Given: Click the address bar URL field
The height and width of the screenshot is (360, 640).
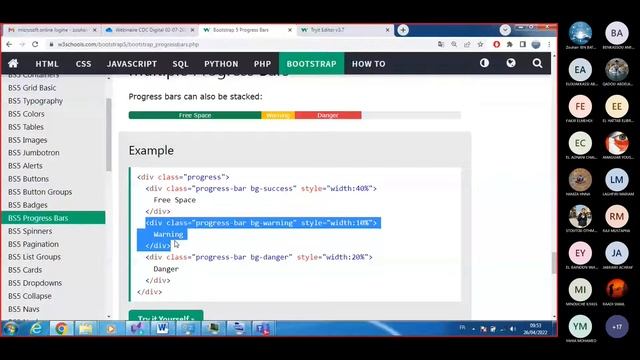Looking at the screenshot, I should tap(241, 44).
